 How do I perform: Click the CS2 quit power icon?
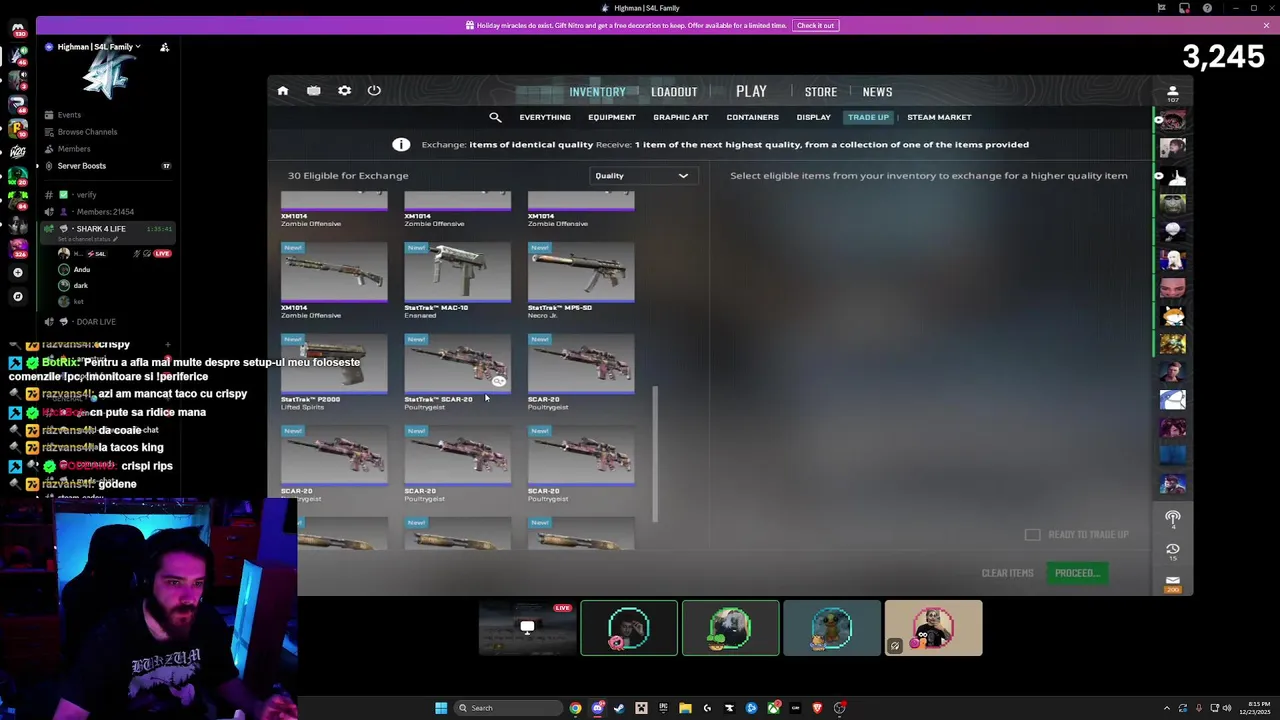374,91
